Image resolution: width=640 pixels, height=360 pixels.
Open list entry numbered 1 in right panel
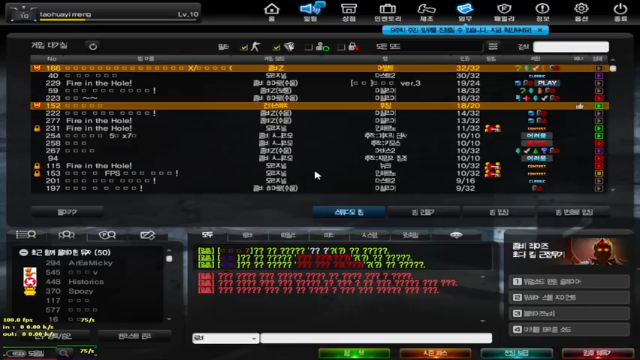click(569, 281)
